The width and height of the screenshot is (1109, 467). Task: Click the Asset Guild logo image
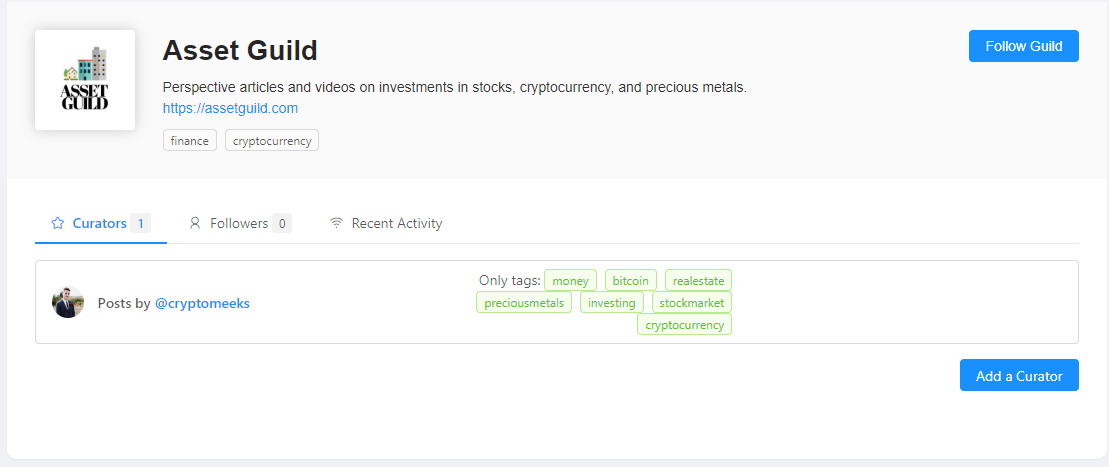coord(85,80)
